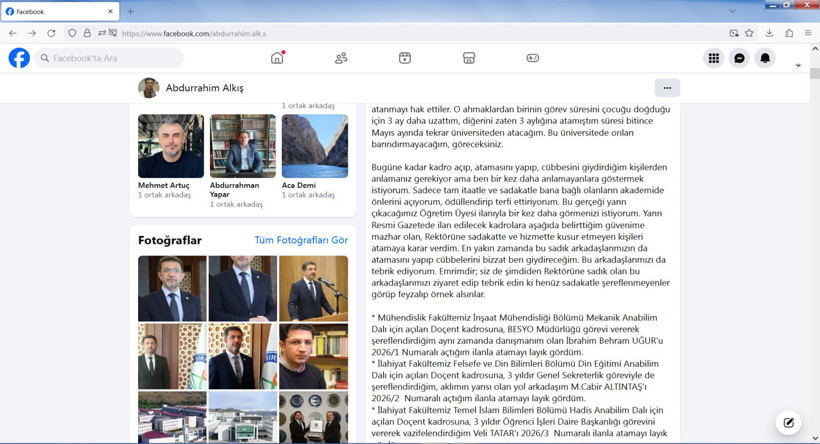Viewport: 820px width, 444px height.
Task: Reload the page with refresh icon
Action: [x=51, y=33]
